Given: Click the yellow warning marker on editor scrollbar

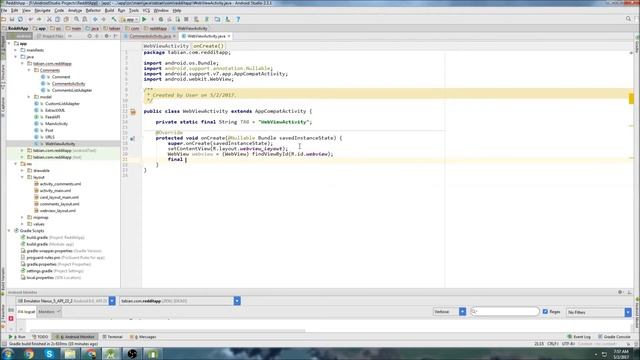Looking at the screenshot, I should click(631, 99).
